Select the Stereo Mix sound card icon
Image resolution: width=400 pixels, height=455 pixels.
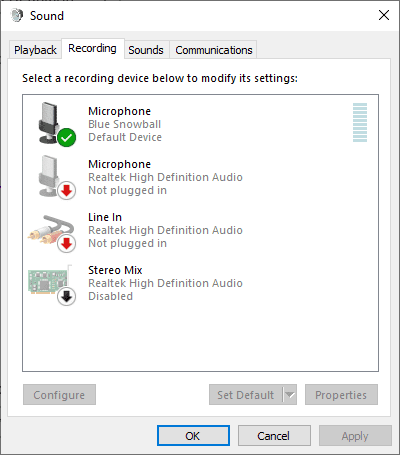click(49, 281)
